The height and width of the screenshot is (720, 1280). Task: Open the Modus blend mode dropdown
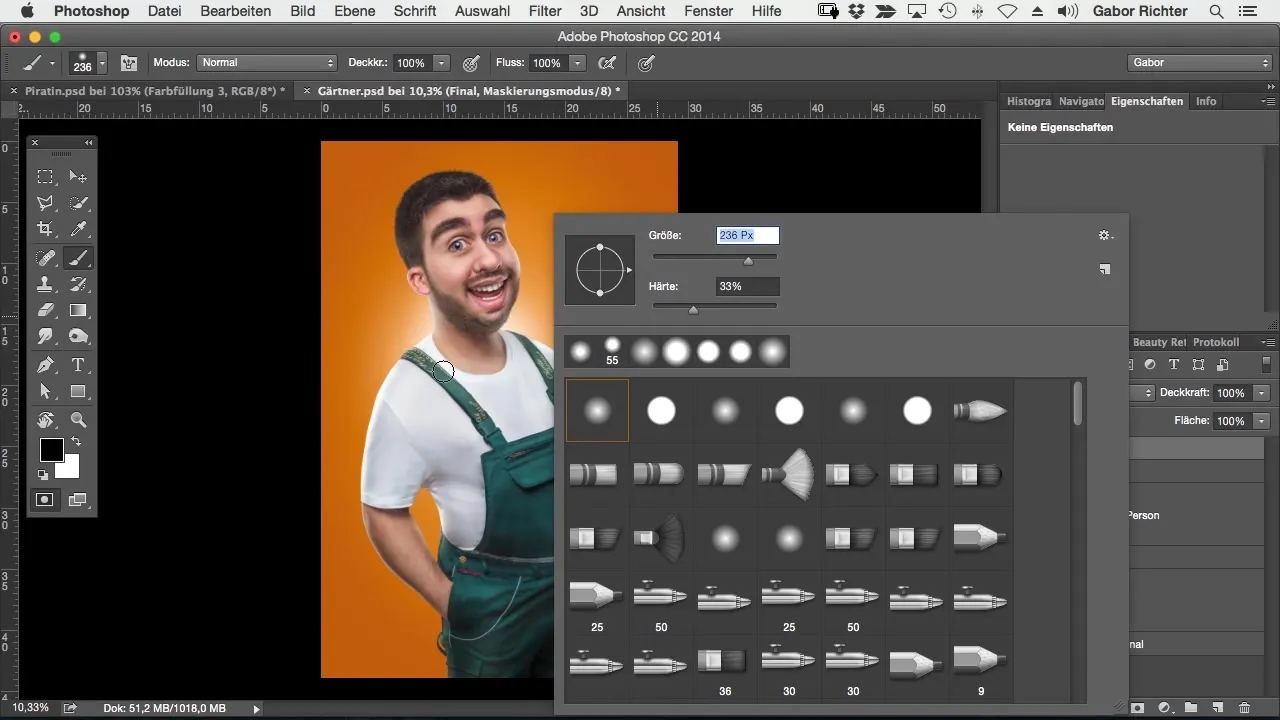[267, 63]
